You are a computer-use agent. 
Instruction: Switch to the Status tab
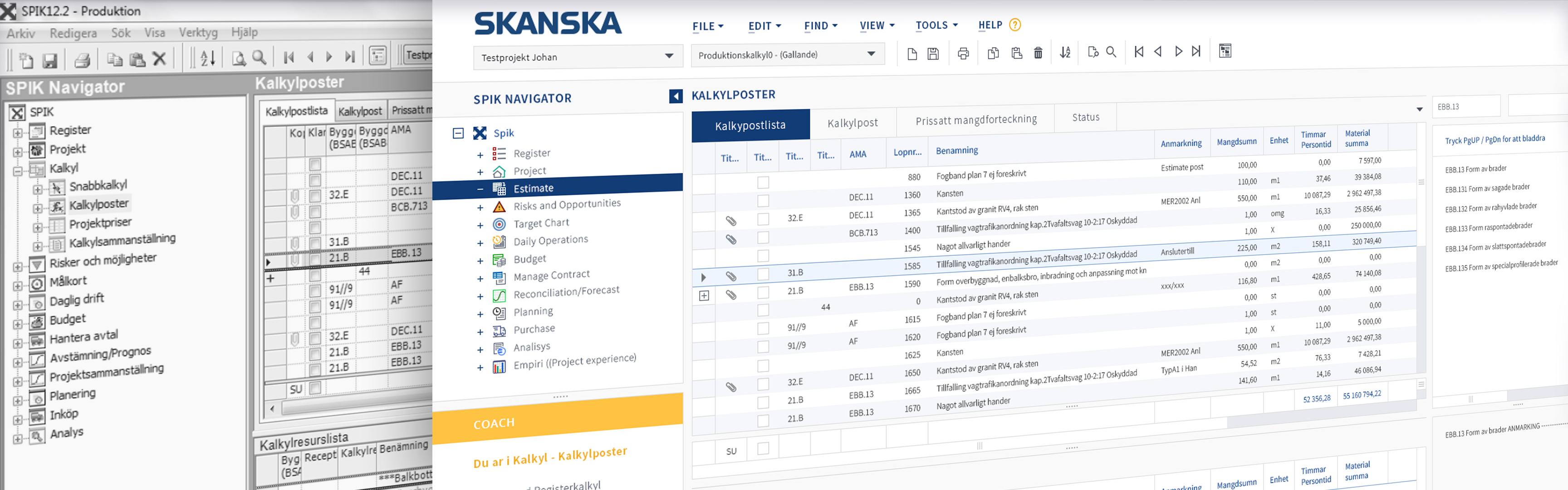(x=1085, y=118)
